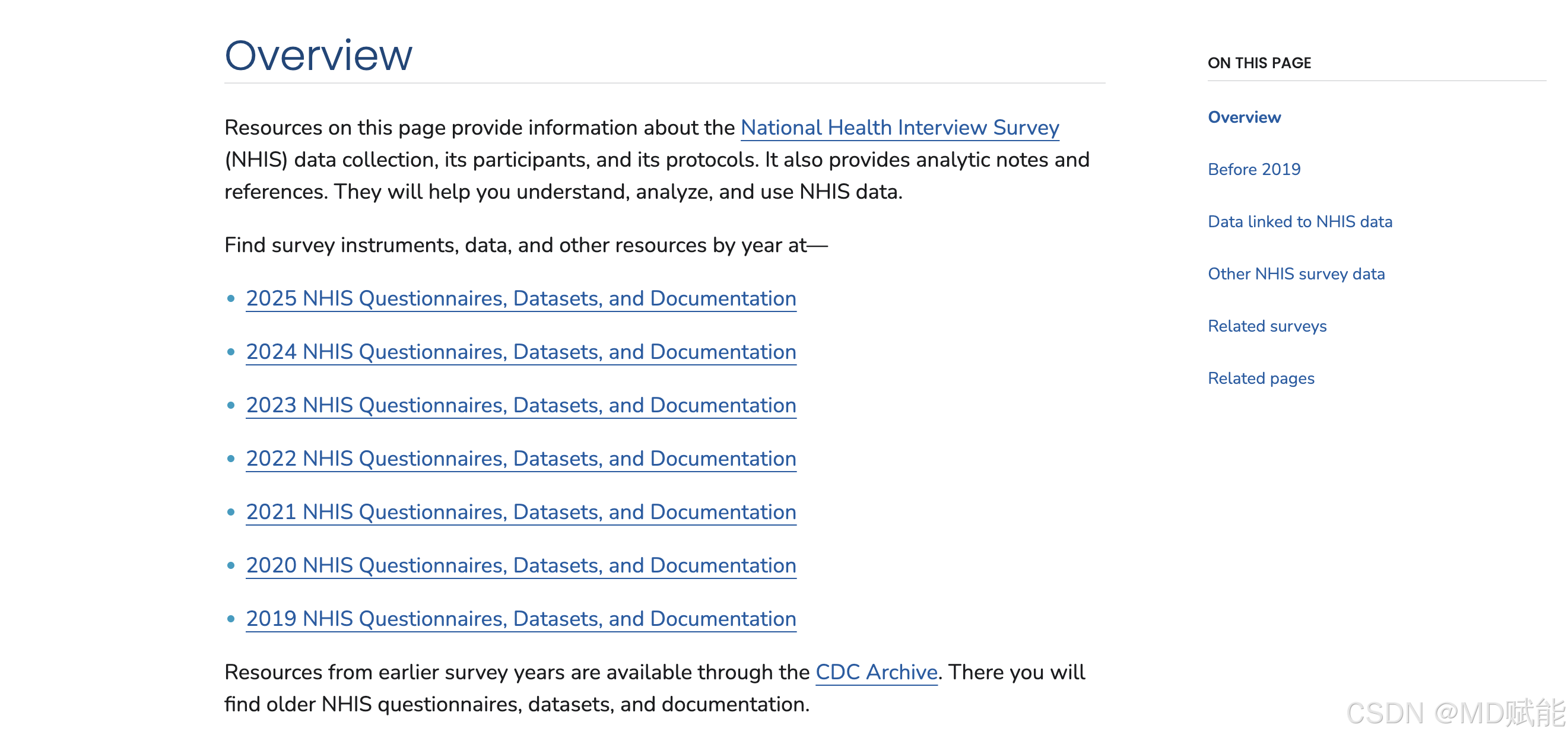Screen dimensions: 1568x738
Task: Select the 2022 NHIS Questionnaires link
Action: 520,459
